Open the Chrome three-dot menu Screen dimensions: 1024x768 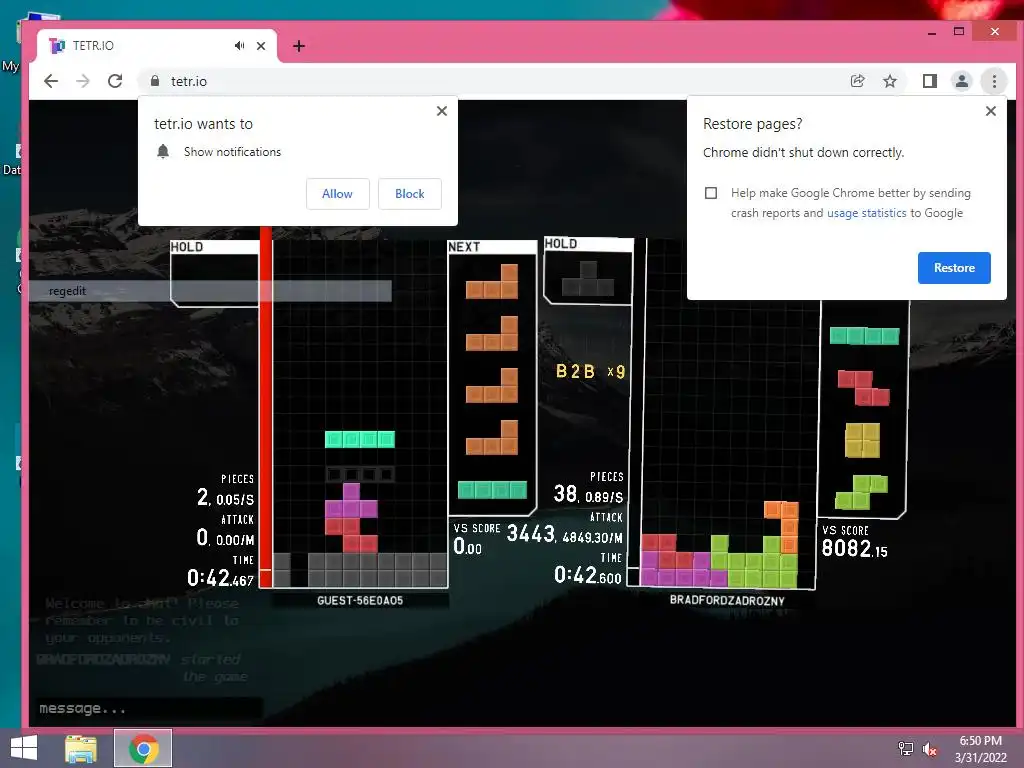[x=994, y=81]
